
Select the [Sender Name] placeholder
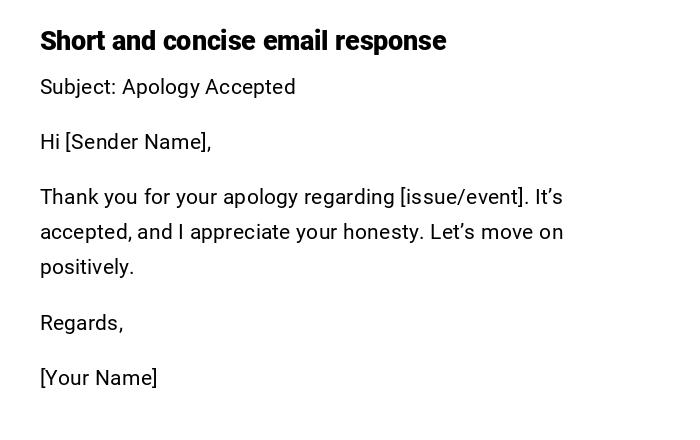point(138,142)
